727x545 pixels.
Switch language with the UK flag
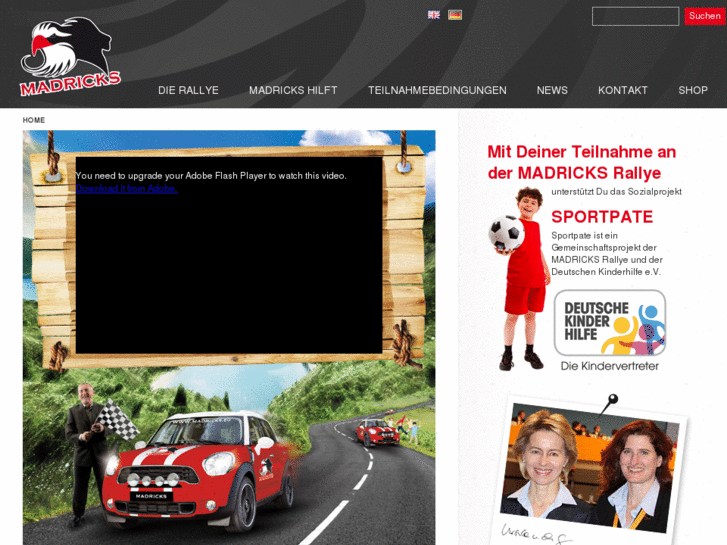click(434, 15)
